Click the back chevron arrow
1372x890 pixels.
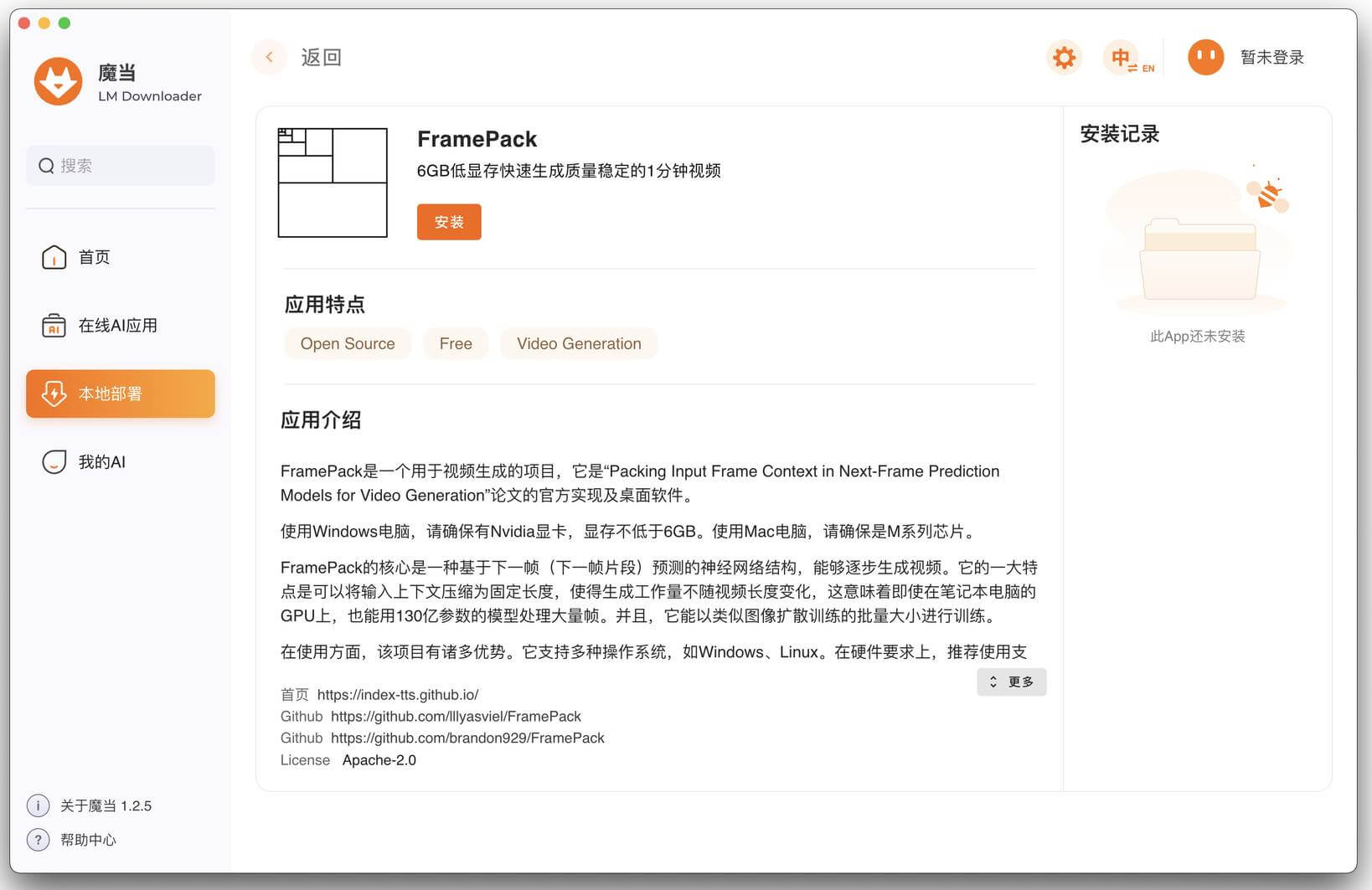(x=269, y=56)
